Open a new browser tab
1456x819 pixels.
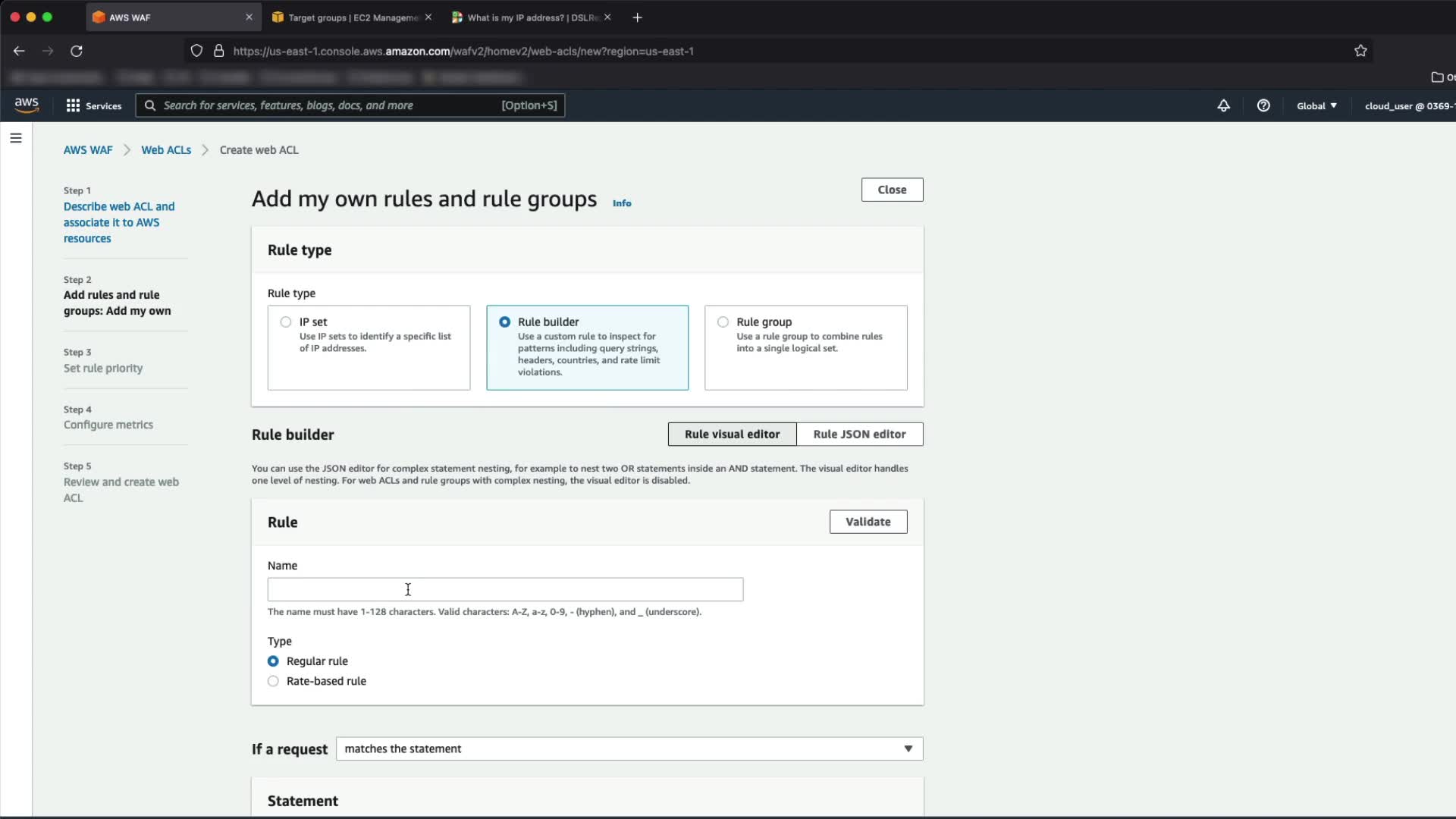[x=638, y=17]
